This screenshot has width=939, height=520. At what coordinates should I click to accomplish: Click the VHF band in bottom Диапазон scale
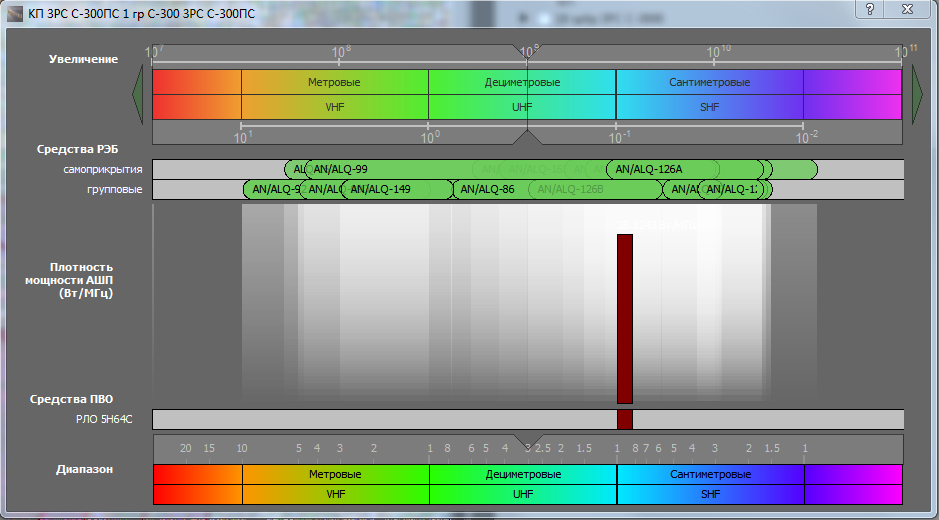(x=336, y=494)
